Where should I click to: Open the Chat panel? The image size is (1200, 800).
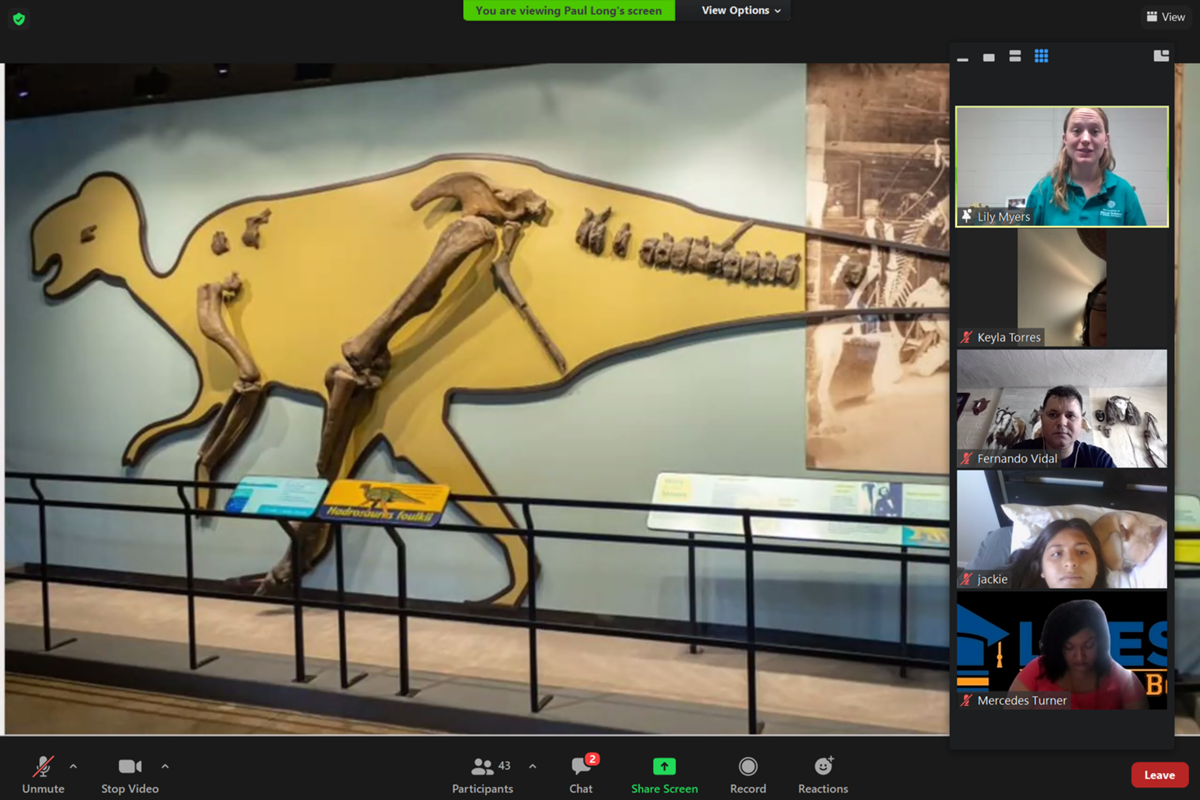point(581,774)
